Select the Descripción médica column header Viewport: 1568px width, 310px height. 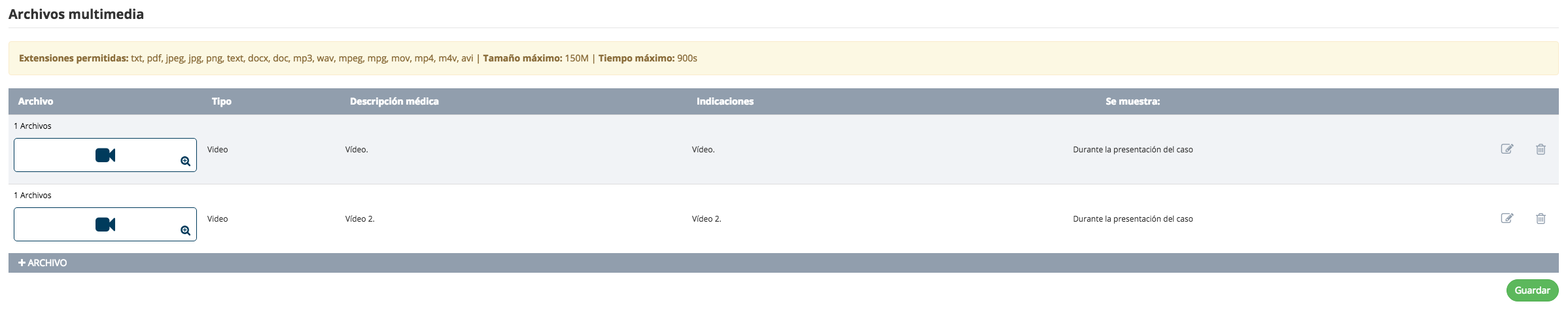tap(394, 101)
